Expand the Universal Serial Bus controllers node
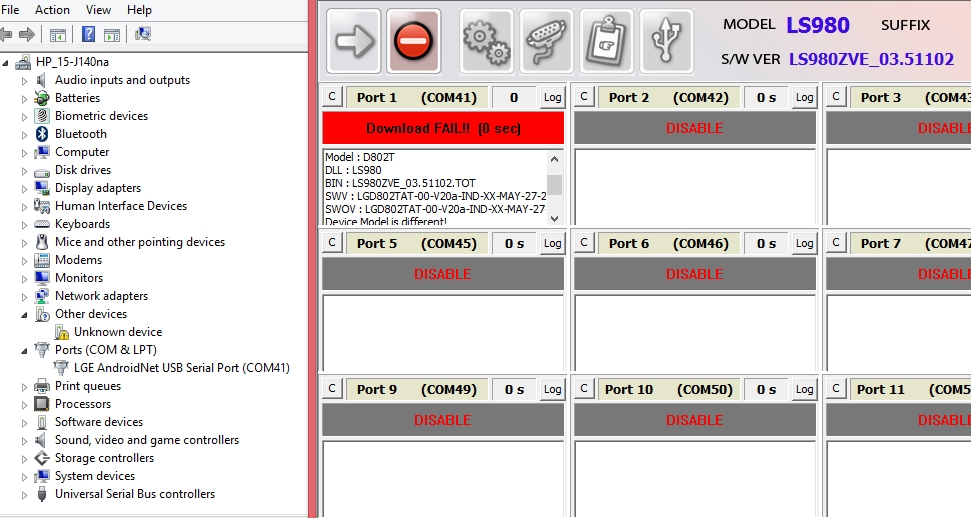971x518 pixels. point(25,494)
